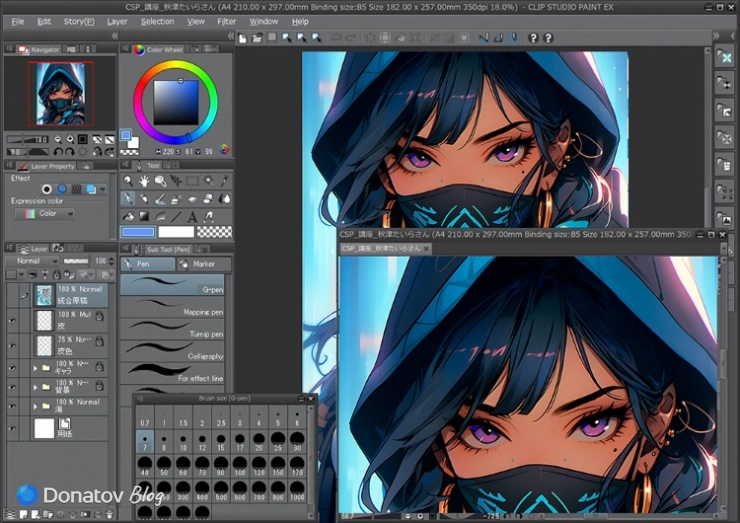740x523 pixels.
Task: Select the white sub color swatch
Action: tap(176, 232)
